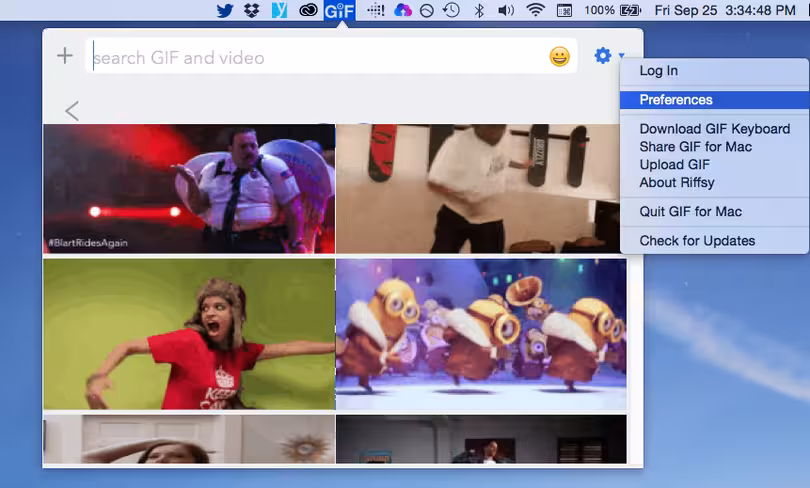
Task: Open the emoji picker smiley icon
Action: tap(559, 56)
